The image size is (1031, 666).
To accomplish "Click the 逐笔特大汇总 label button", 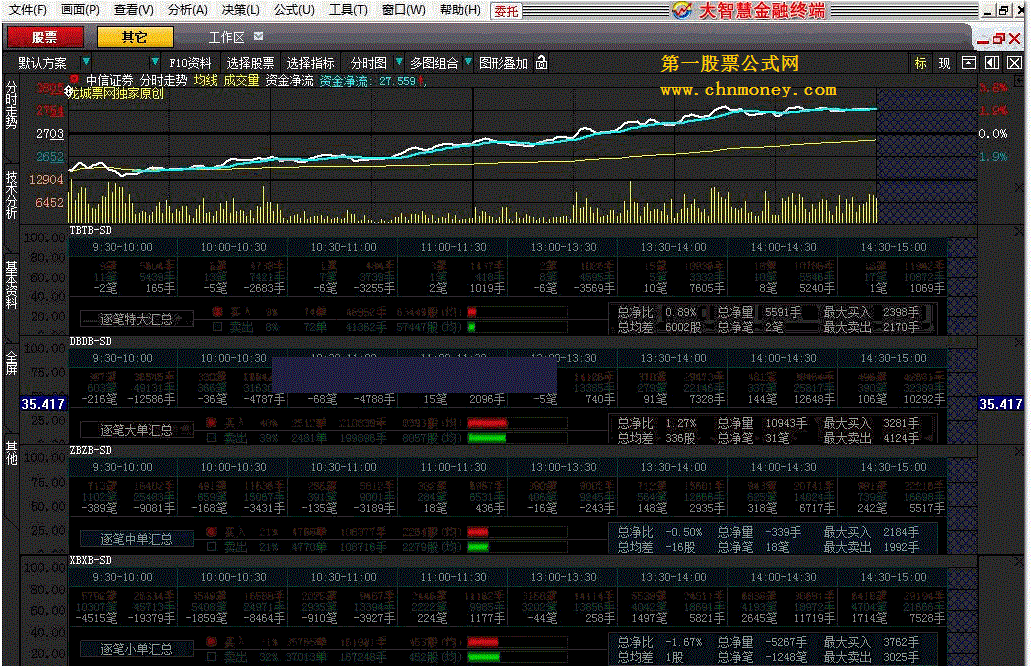I will click(136, 319).
